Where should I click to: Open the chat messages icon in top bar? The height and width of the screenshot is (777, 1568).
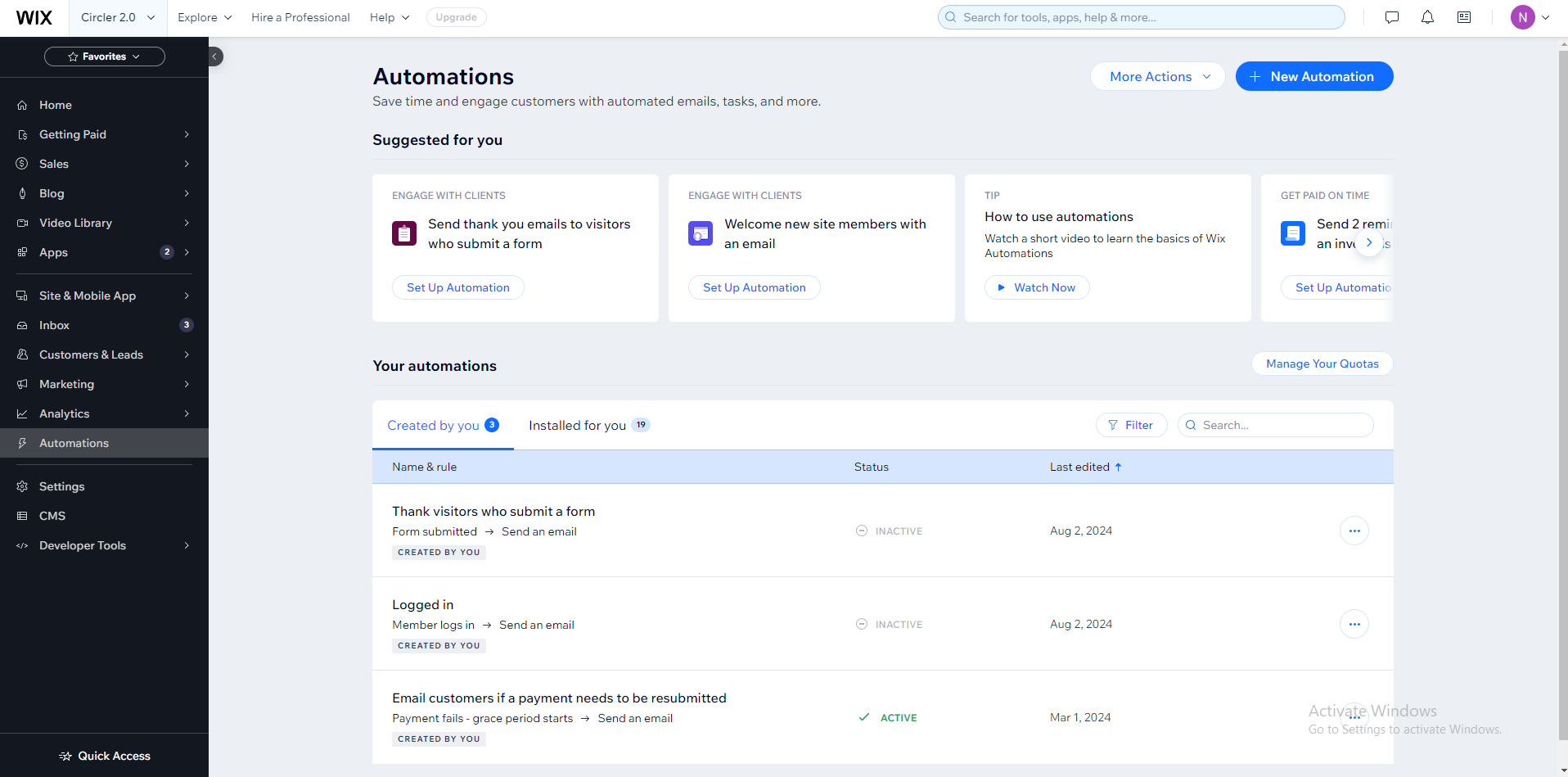coord(1391,17)
